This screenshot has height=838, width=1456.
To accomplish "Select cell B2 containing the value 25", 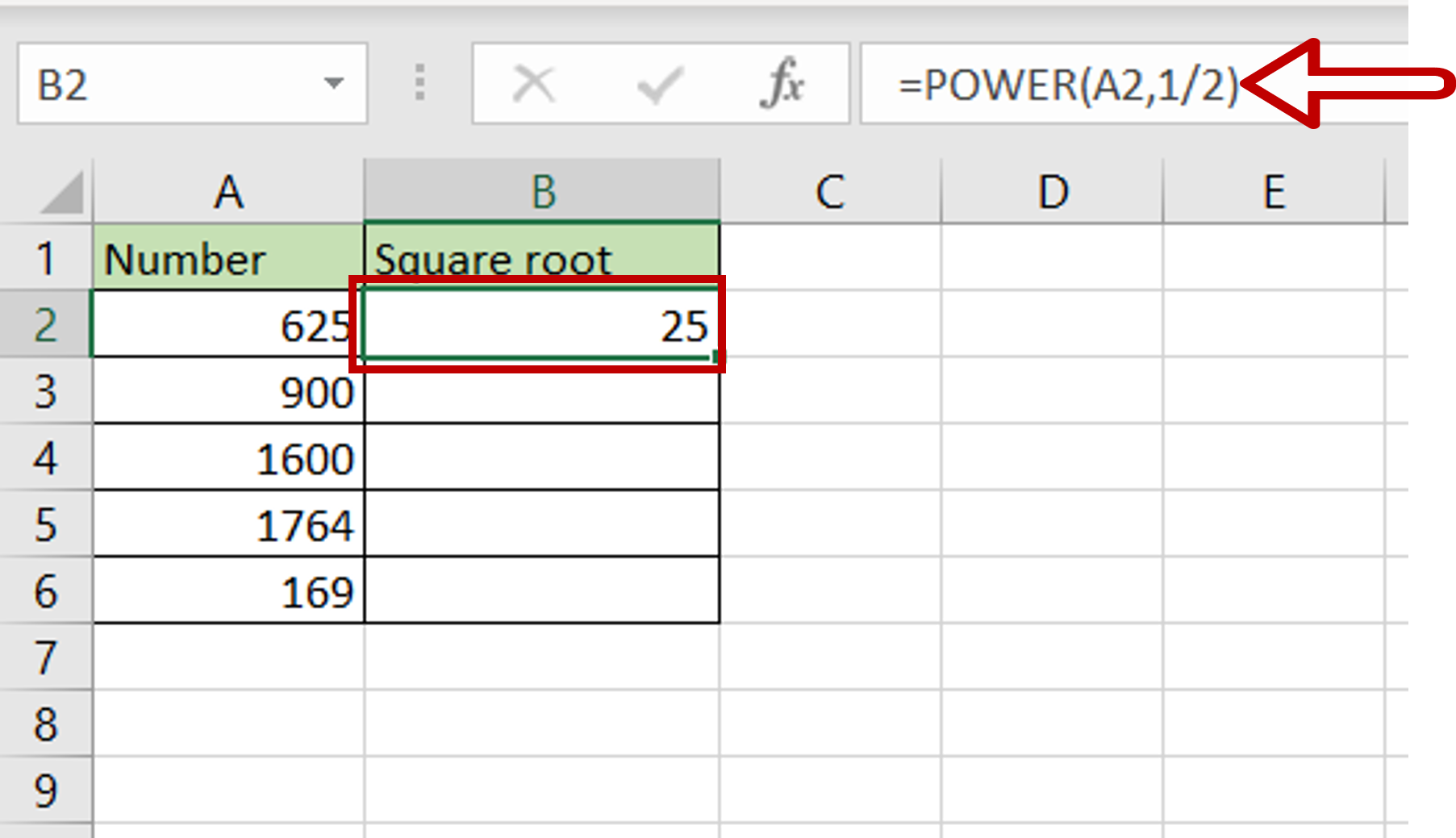I will tap(542, 325).
